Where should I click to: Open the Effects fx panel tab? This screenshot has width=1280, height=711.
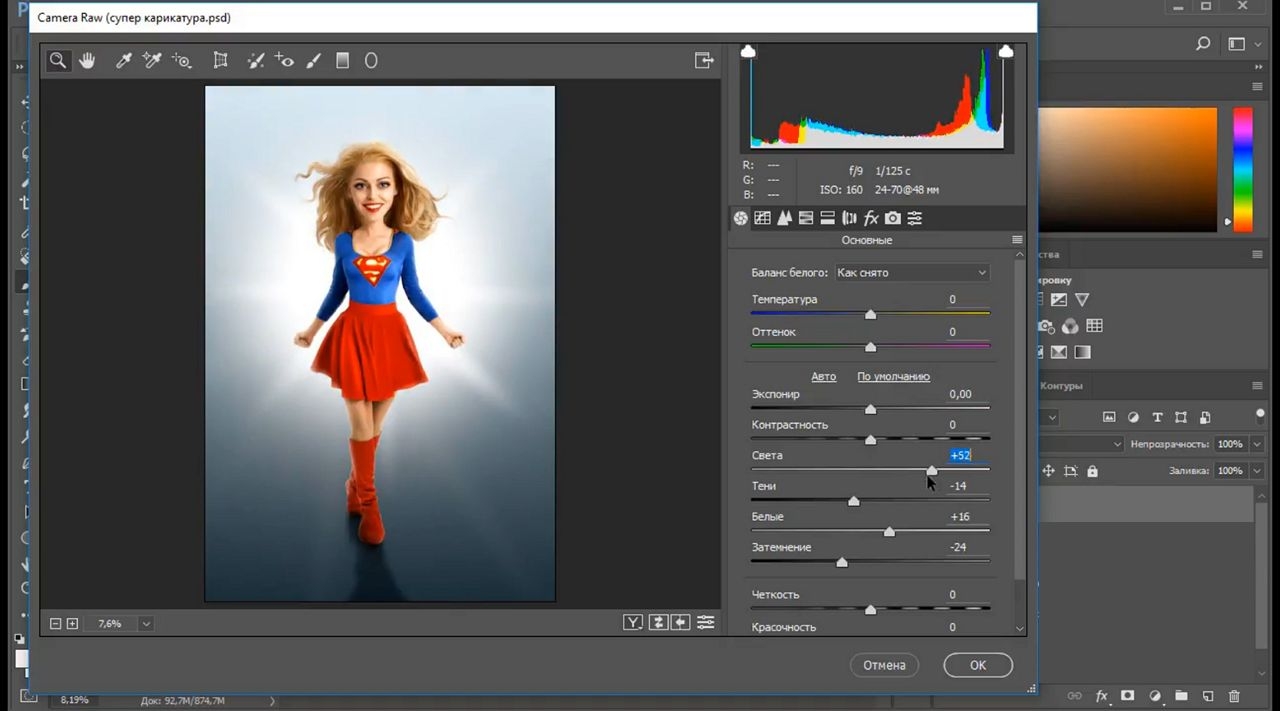click(x=871, y=218)
